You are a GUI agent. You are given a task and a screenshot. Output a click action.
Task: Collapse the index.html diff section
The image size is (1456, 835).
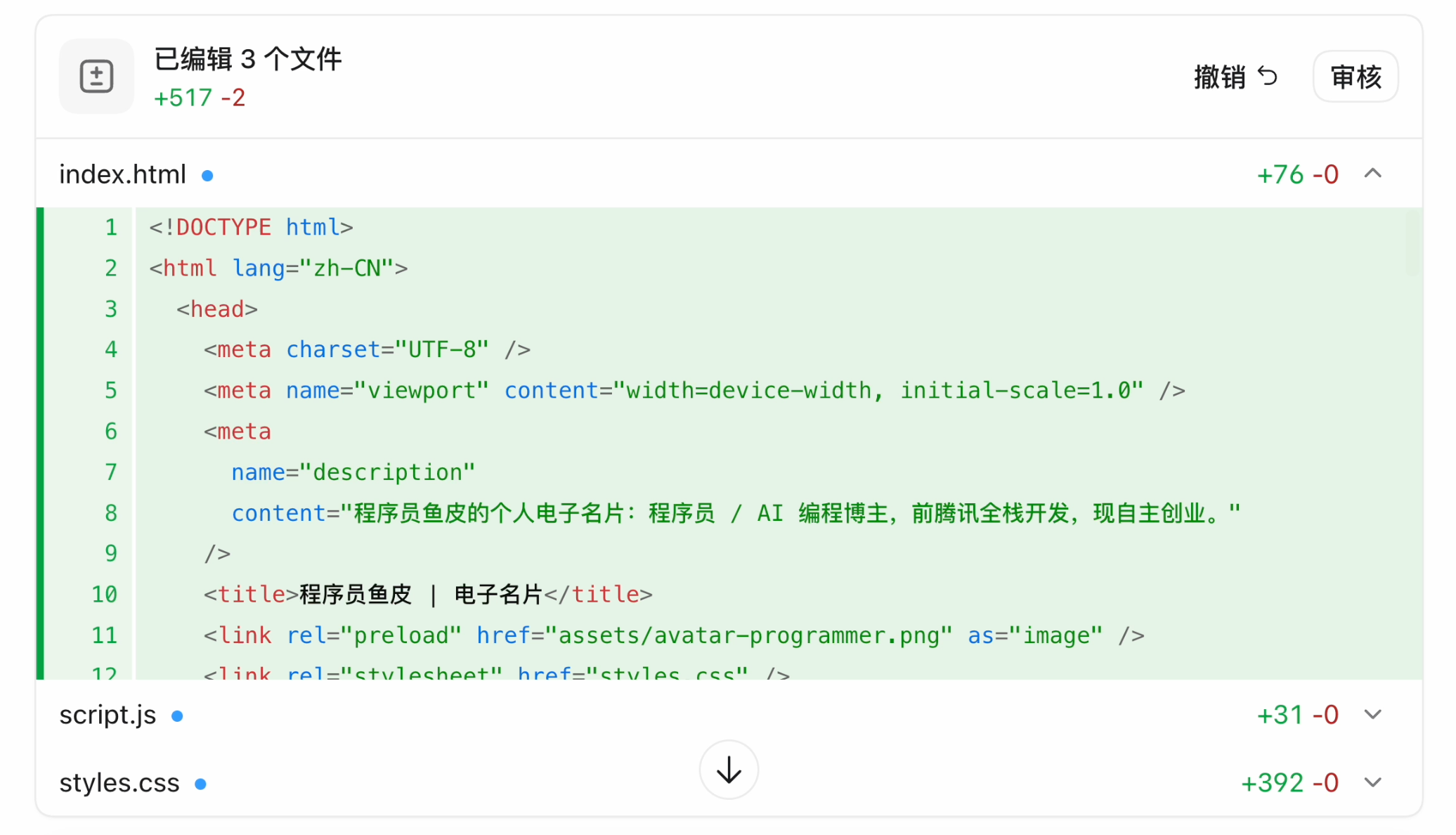coord(1372,174)
